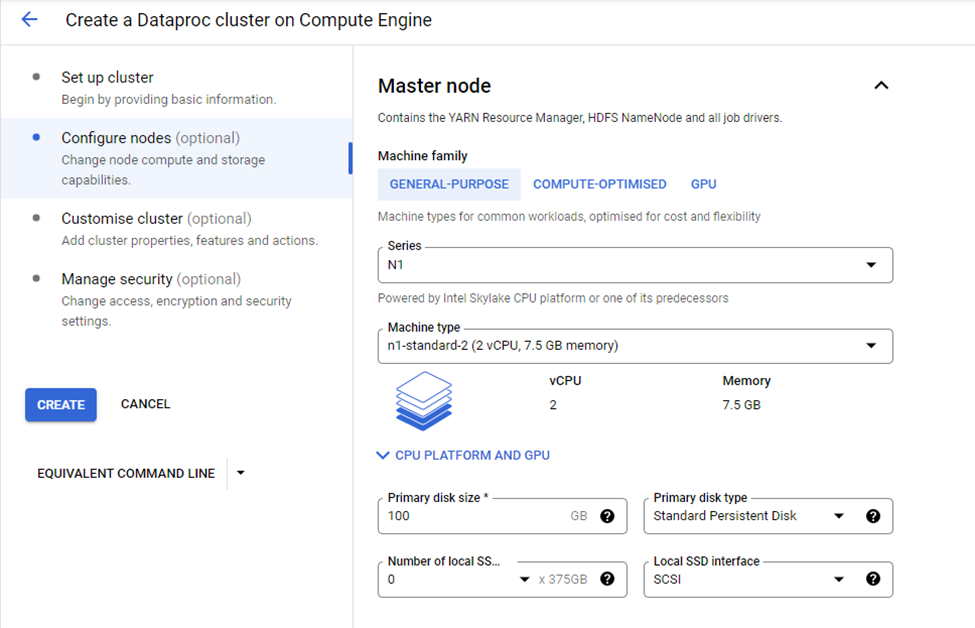Click the Create button

[61, 405]
